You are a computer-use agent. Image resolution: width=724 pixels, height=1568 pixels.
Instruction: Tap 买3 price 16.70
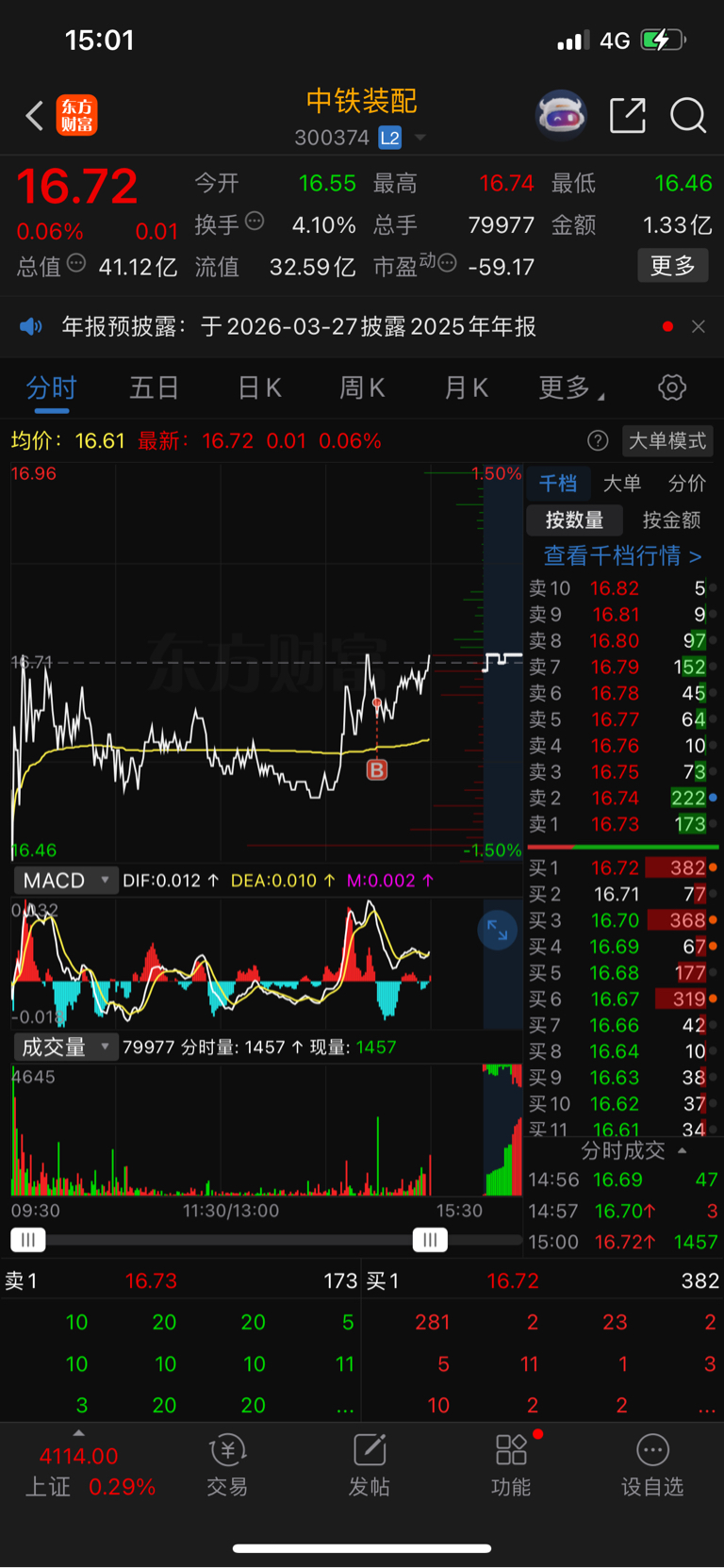point(615,920)
